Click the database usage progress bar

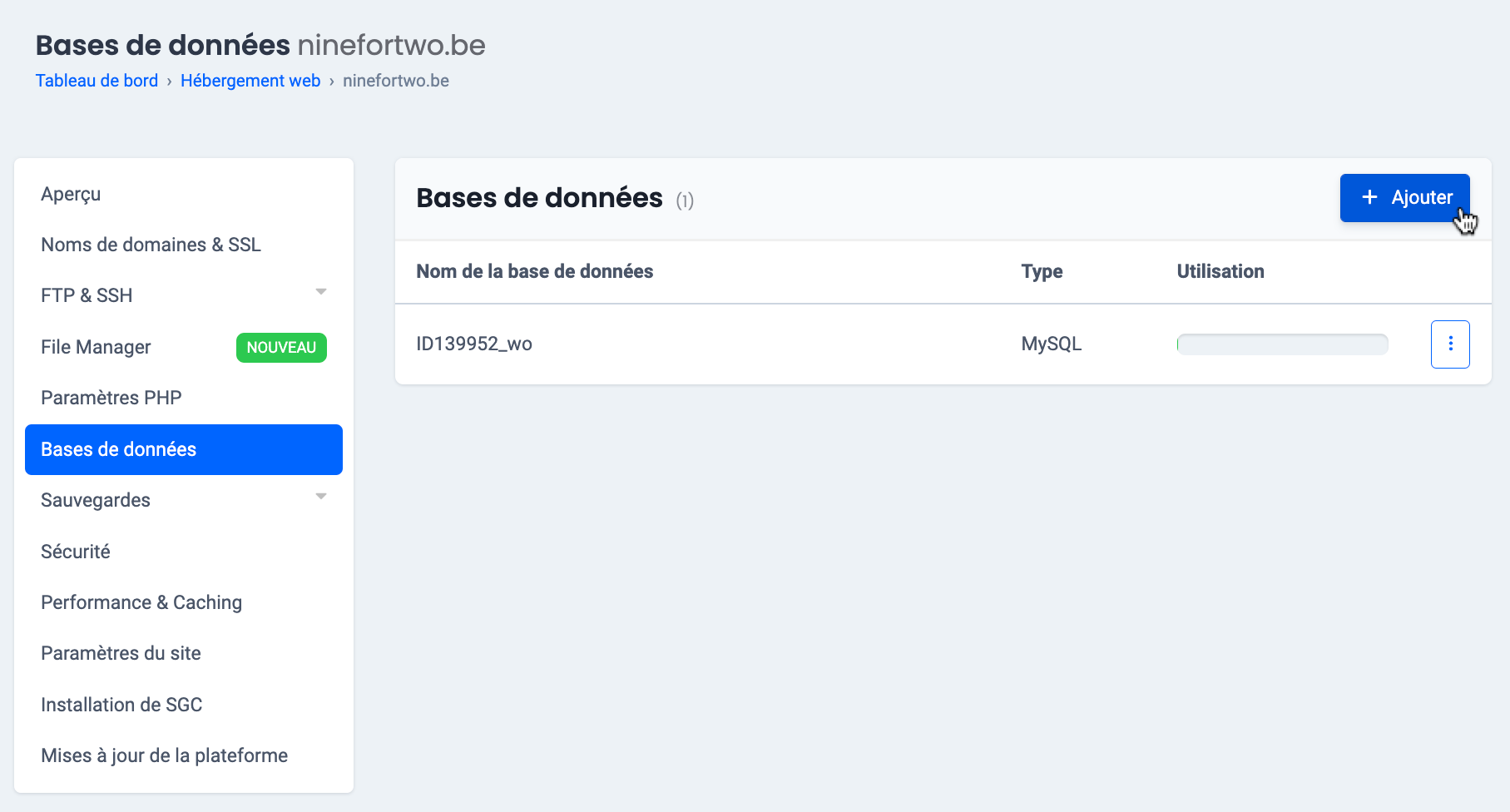[x=1281, y=344]
